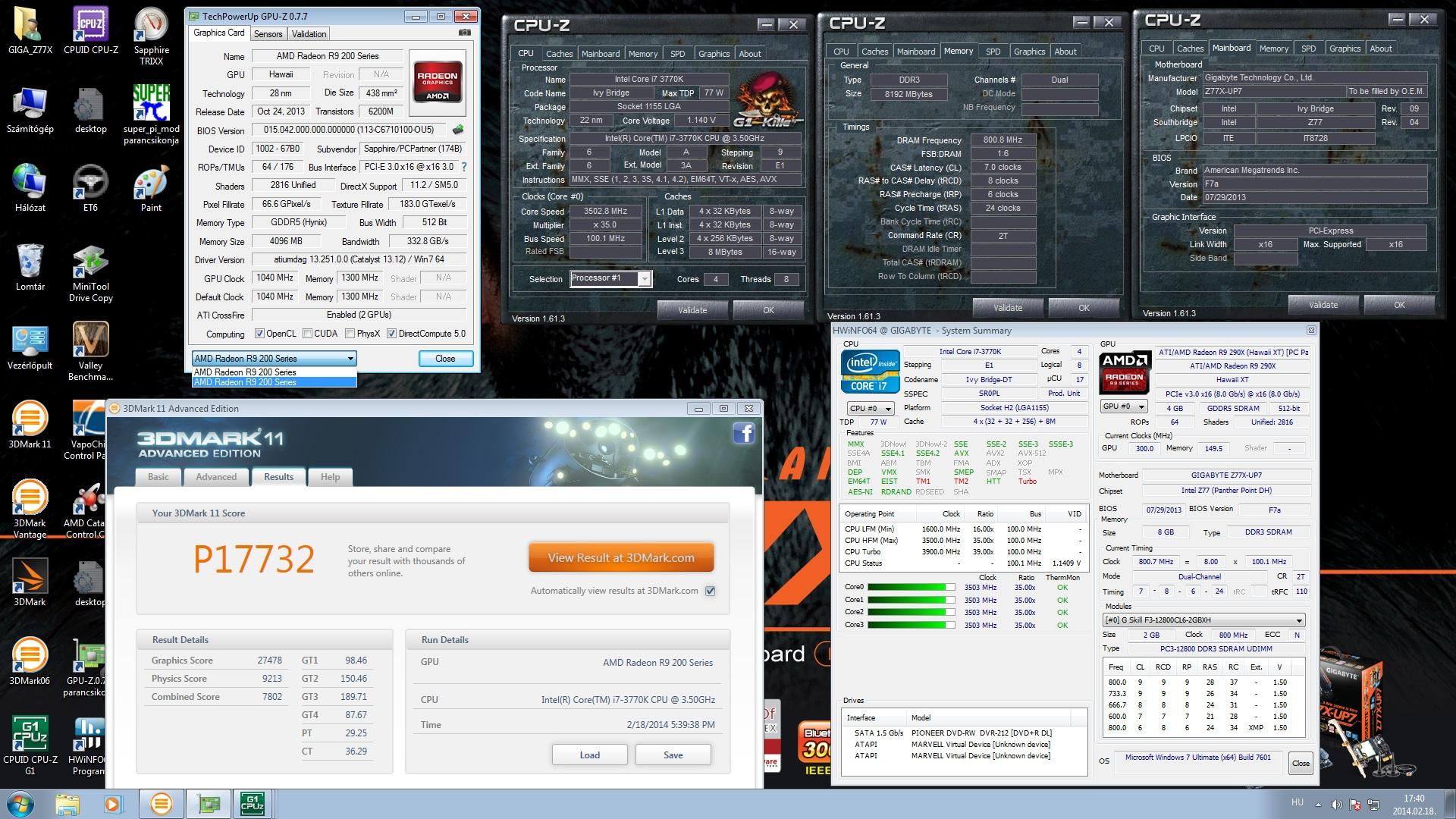Open the Advanced tab in 3DMark 11
The width and height of the screenshot is (1456, 819).
216,477
